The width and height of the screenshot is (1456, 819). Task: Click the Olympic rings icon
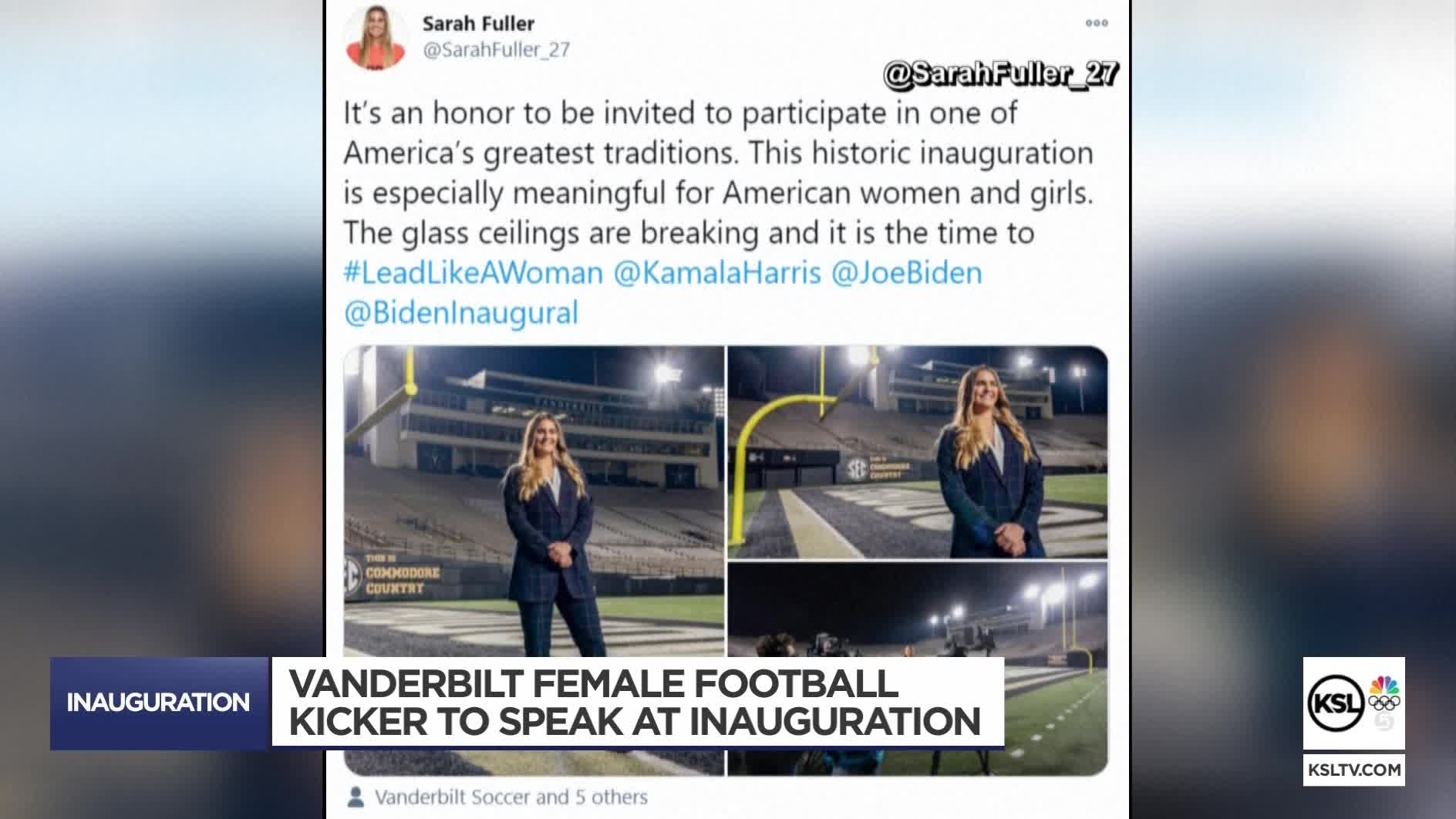(1384, 703)
